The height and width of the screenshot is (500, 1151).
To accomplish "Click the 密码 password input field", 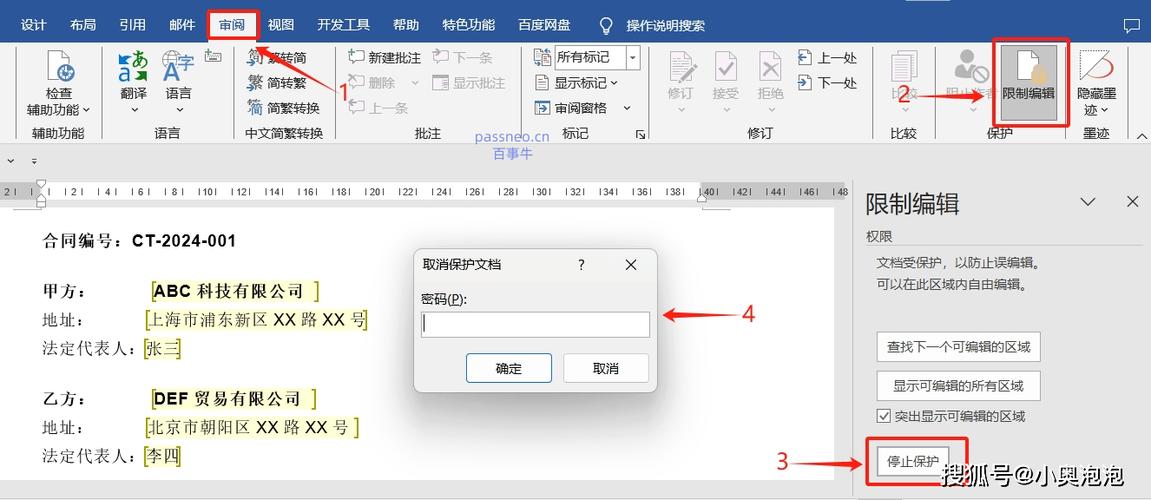I will click(x=536, y=325).
